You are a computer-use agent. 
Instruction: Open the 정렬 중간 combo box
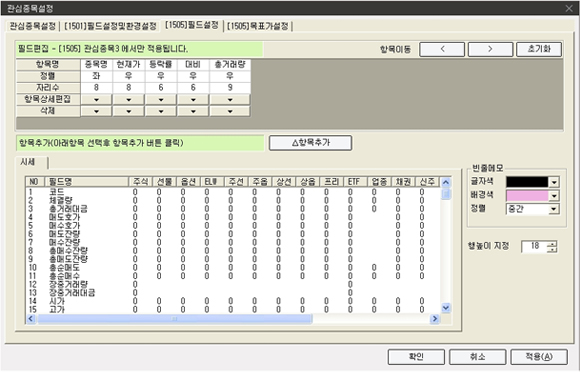pyautogui.click(x=532, y=209)
